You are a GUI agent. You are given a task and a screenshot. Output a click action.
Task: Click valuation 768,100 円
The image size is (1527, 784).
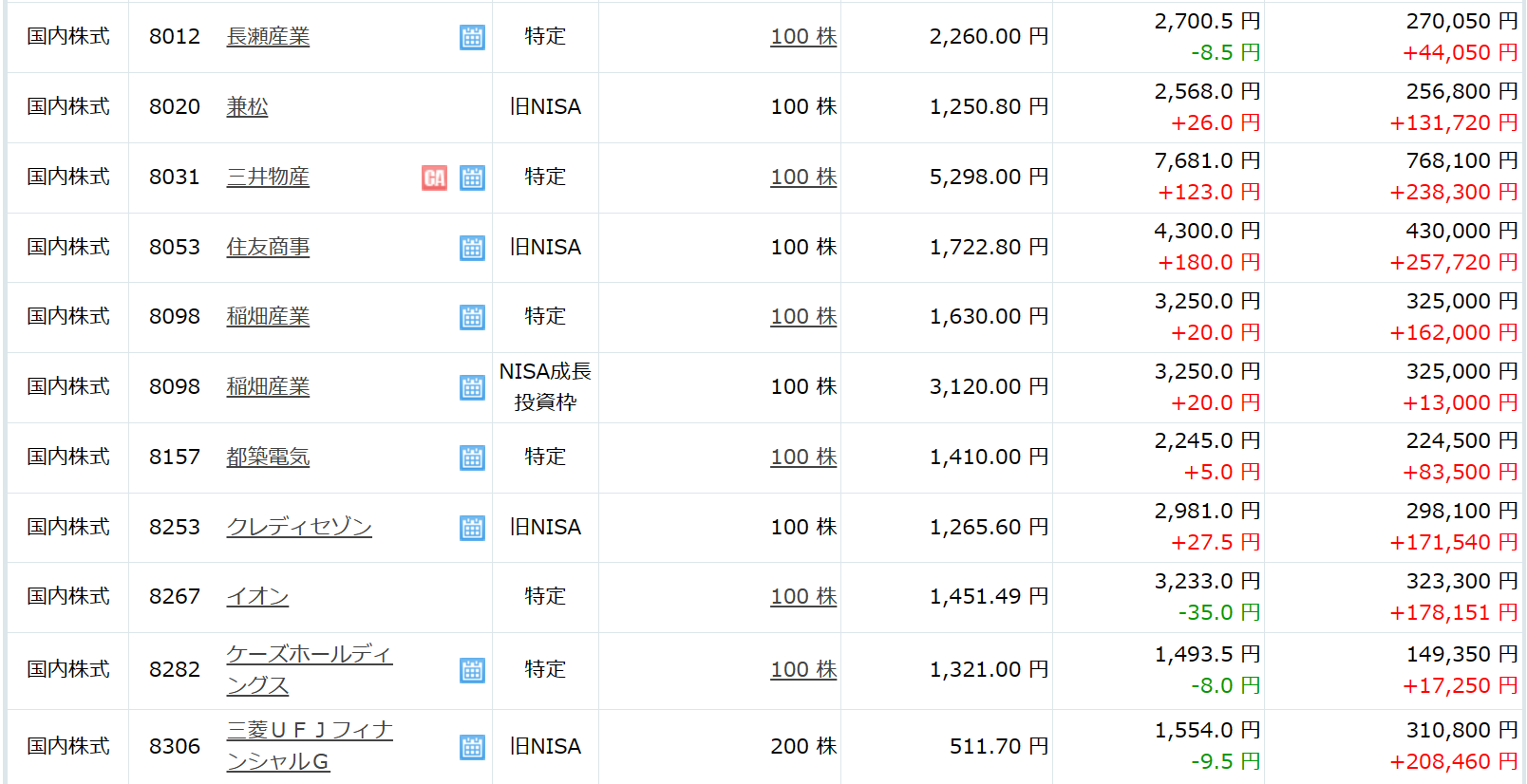(x=1461, y=161)
